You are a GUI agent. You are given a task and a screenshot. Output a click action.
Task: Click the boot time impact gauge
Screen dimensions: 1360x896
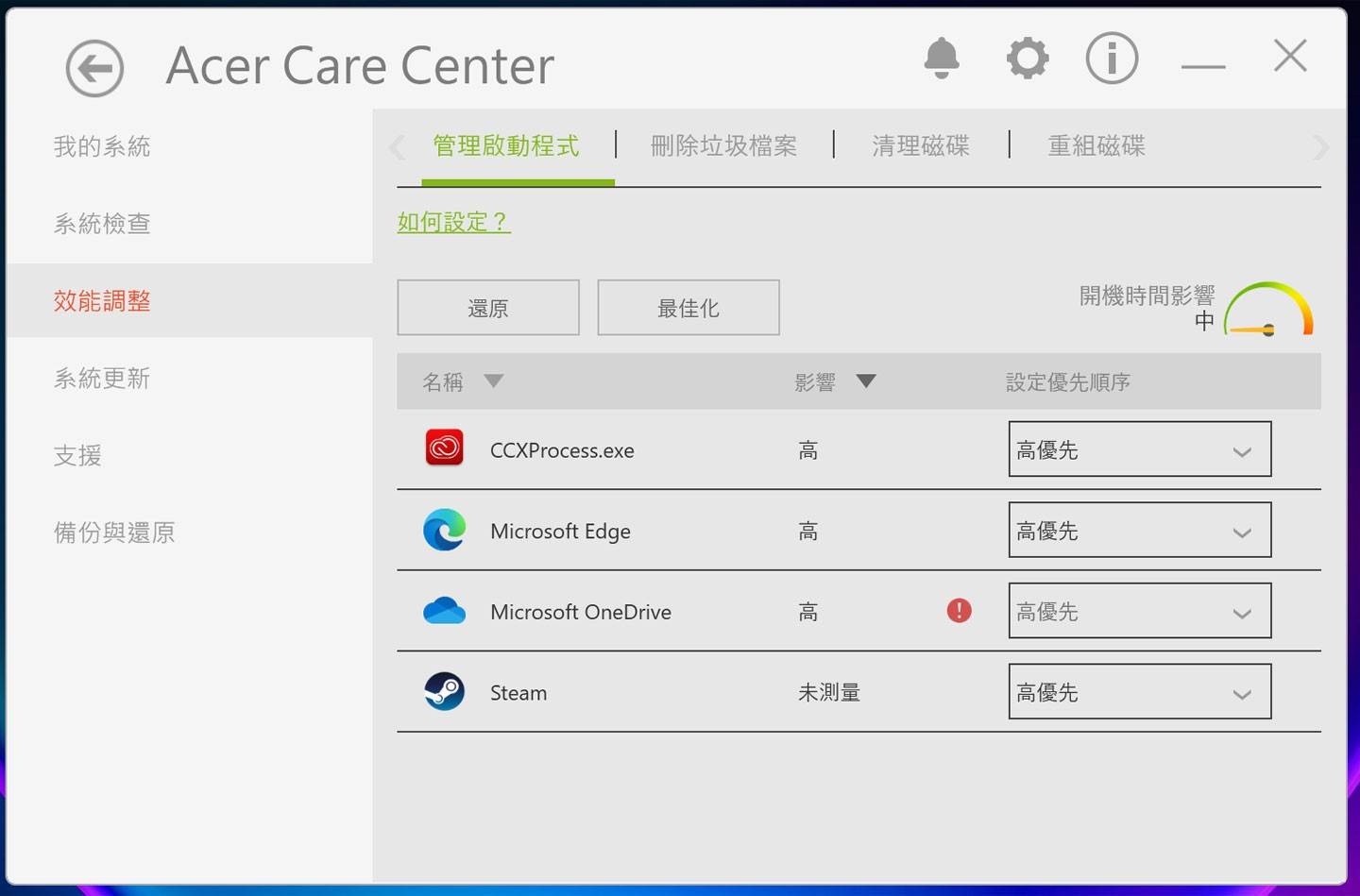[1268, 310]
